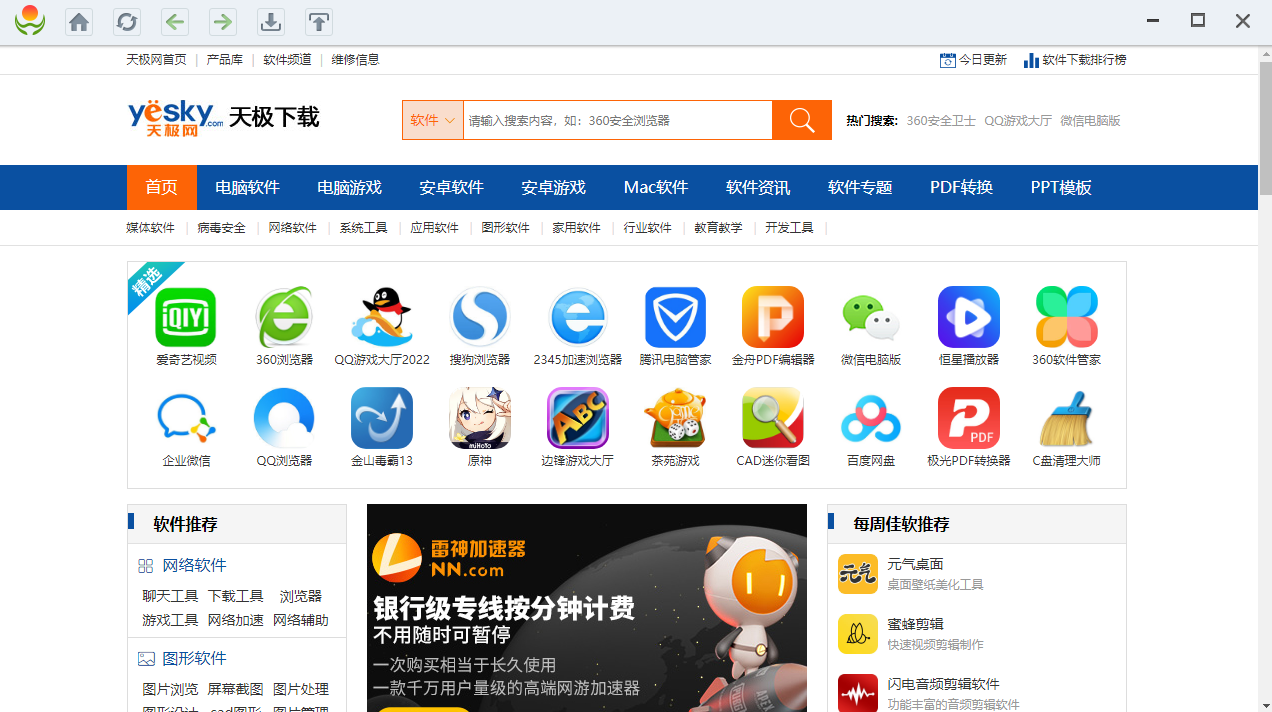The image size is (1272, 712).
Task: Expand the 软件 search category dropdown
Action: coord(433,120)
